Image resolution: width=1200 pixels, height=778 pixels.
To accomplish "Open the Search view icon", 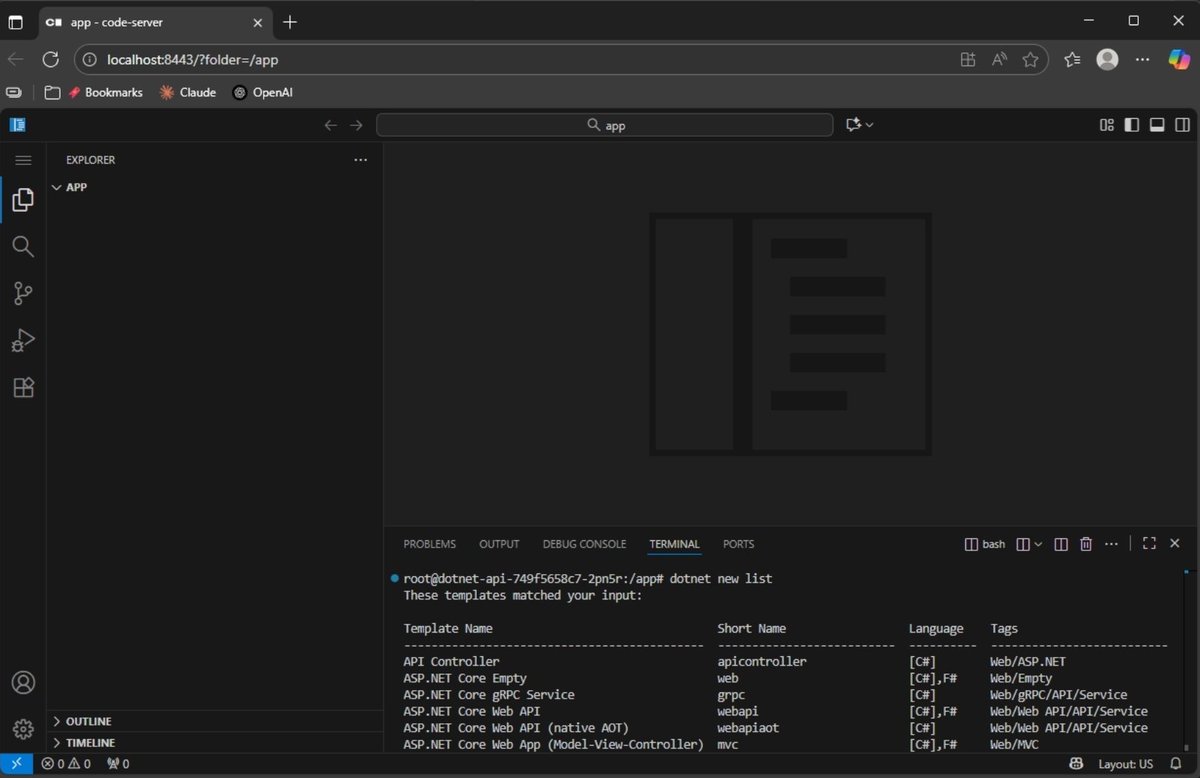I will tap(22, 246).
